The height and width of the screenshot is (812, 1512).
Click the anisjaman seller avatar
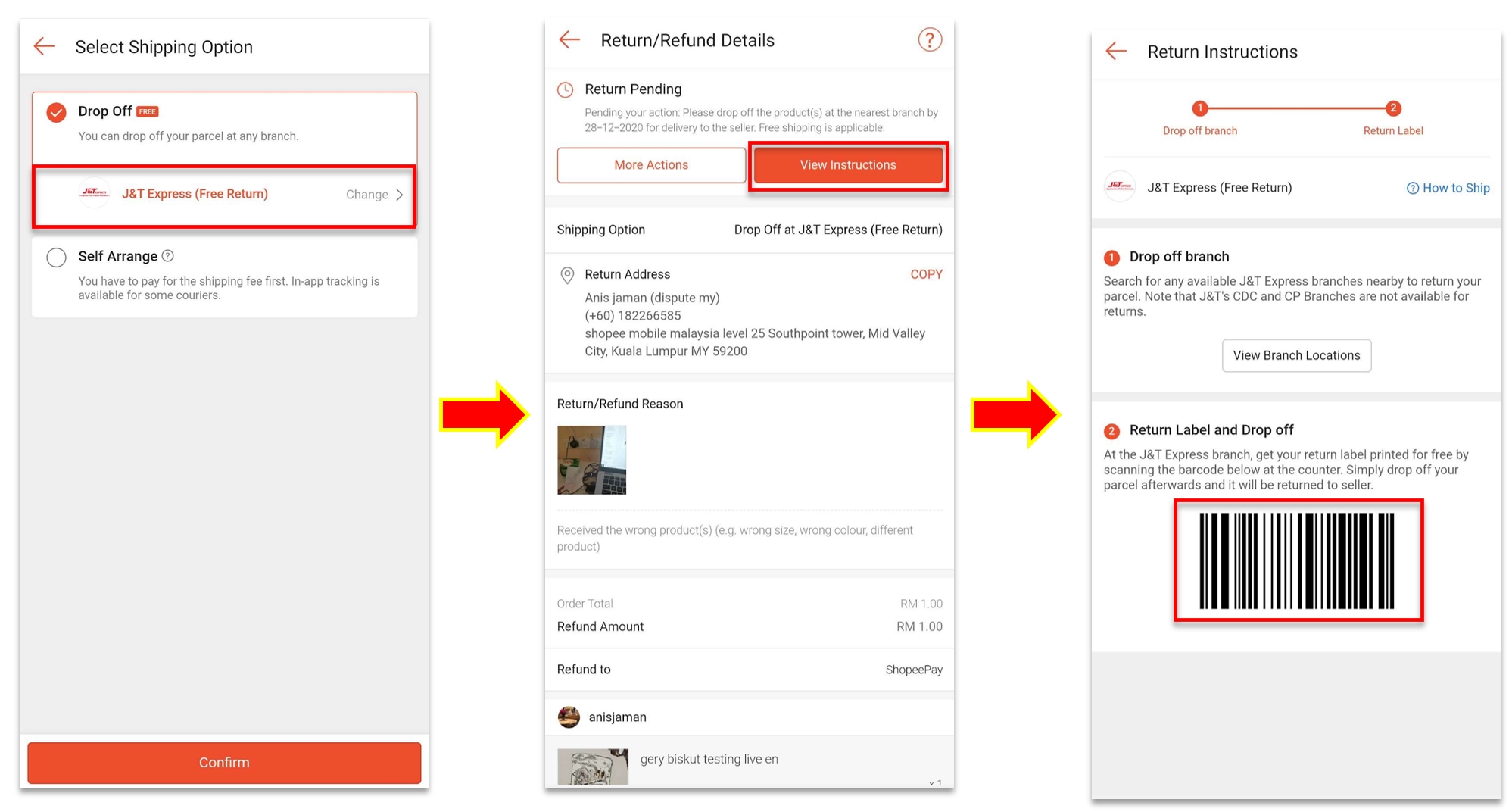click(x=569, y=717)
